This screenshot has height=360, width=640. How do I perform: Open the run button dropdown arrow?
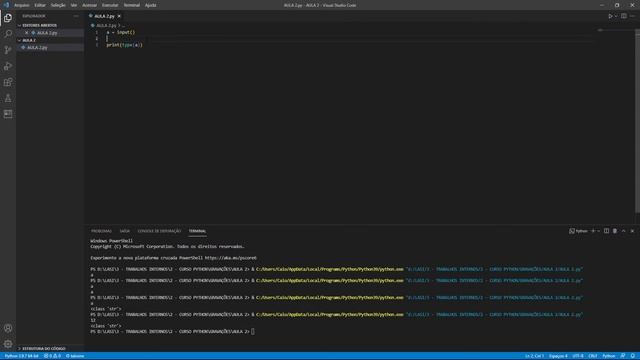[x=616, y=16]
